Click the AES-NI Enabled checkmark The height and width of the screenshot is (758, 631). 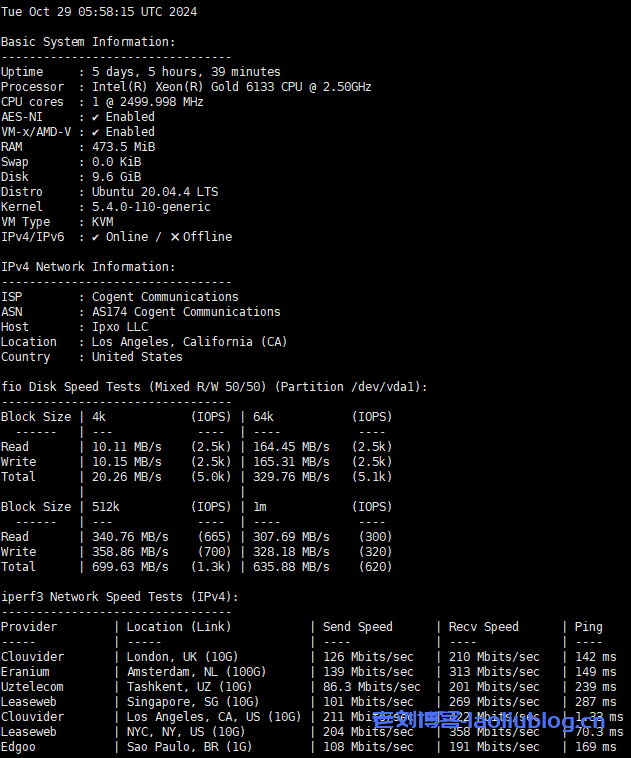[96, 117]
